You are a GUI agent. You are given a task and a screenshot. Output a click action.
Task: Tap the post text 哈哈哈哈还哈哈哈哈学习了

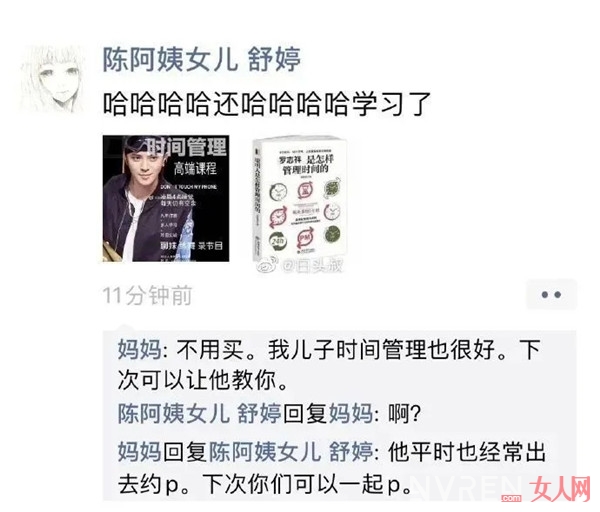[x=267, y=103]
